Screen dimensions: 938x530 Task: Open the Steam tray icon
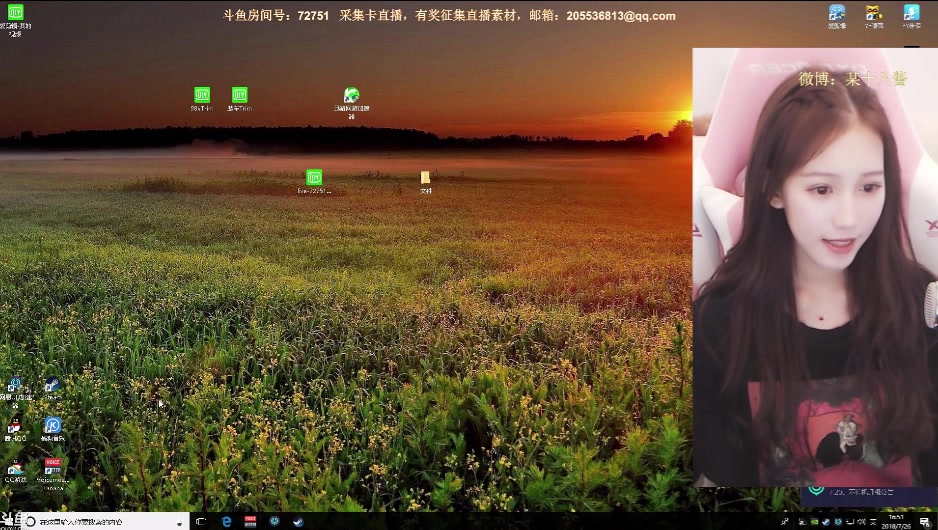pos(826,522)
